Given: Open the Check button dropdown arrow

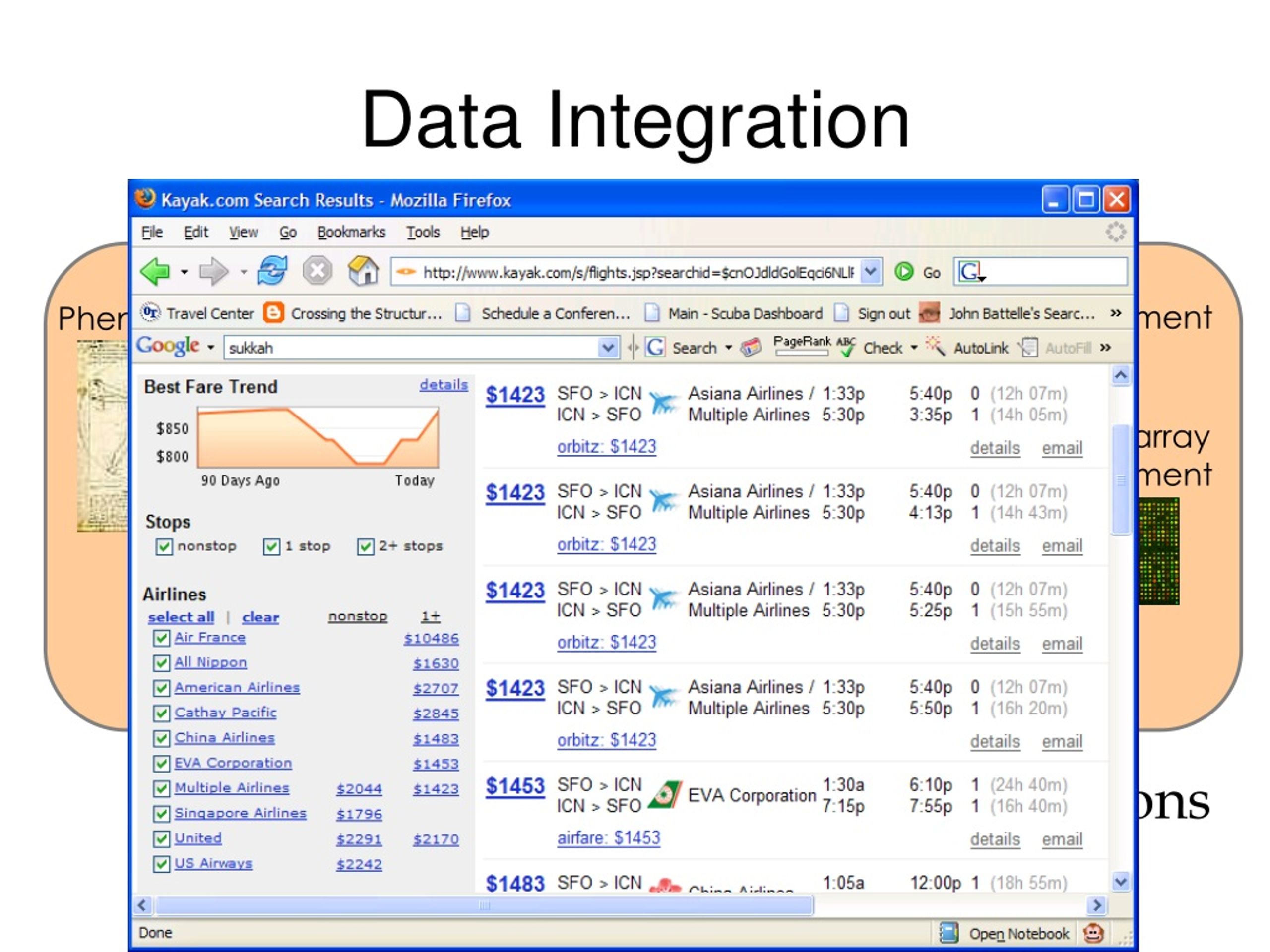Looking at the screenshot, I should click(913, 347).
